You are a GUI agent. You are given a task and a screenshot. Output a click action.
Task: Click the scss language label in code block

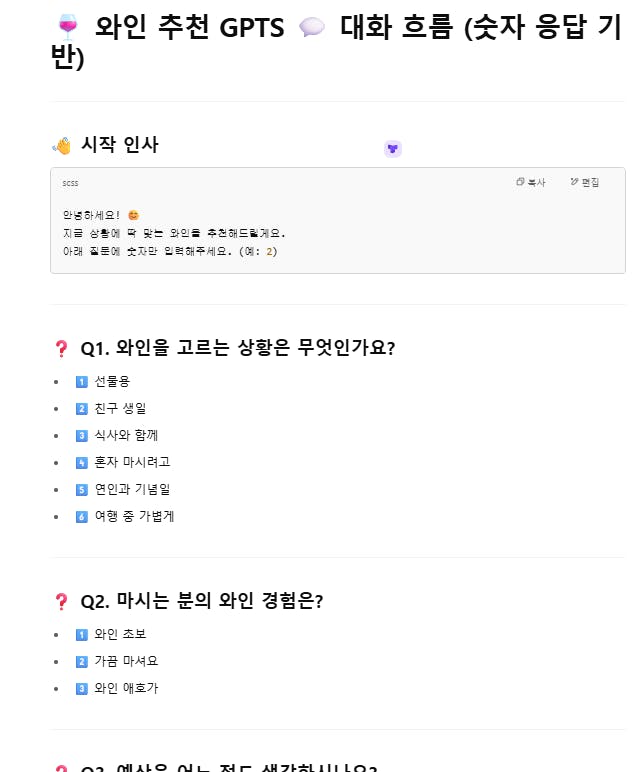(x=70, y=183)
